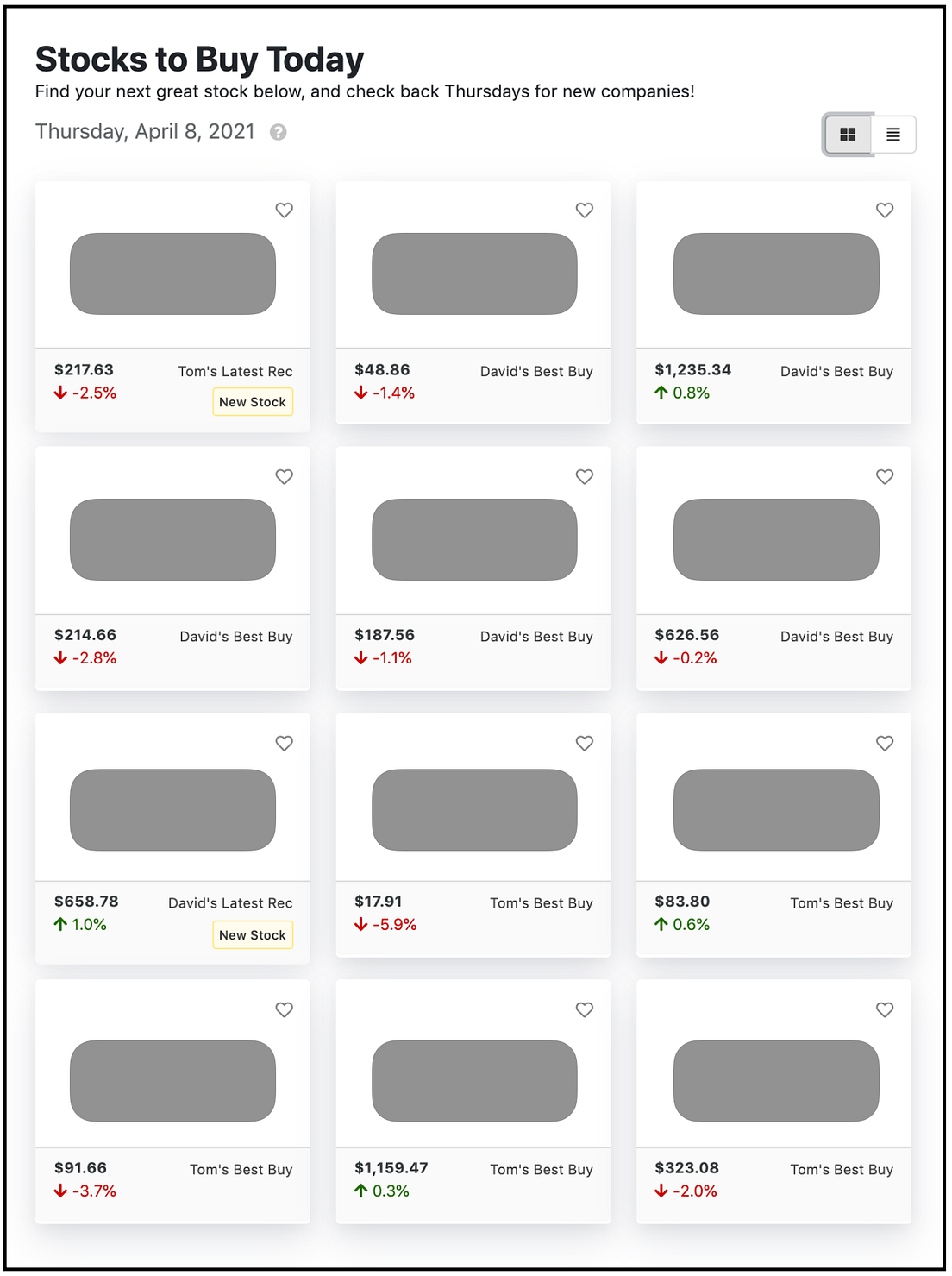Favorite the $1,235.34 stock card
The width and height of the screenshot is (952, 1276).
tap(885, 211)
